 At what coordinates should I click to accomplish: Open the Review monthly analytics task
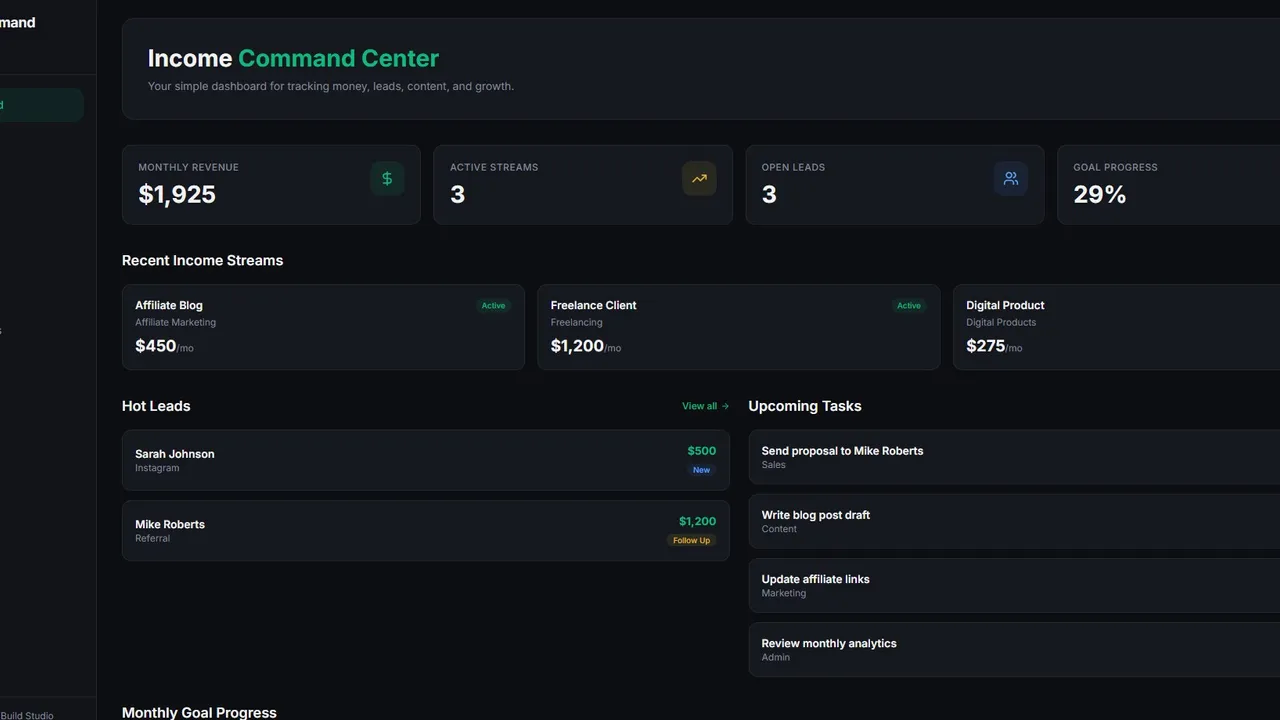[x=1014, y=649]
